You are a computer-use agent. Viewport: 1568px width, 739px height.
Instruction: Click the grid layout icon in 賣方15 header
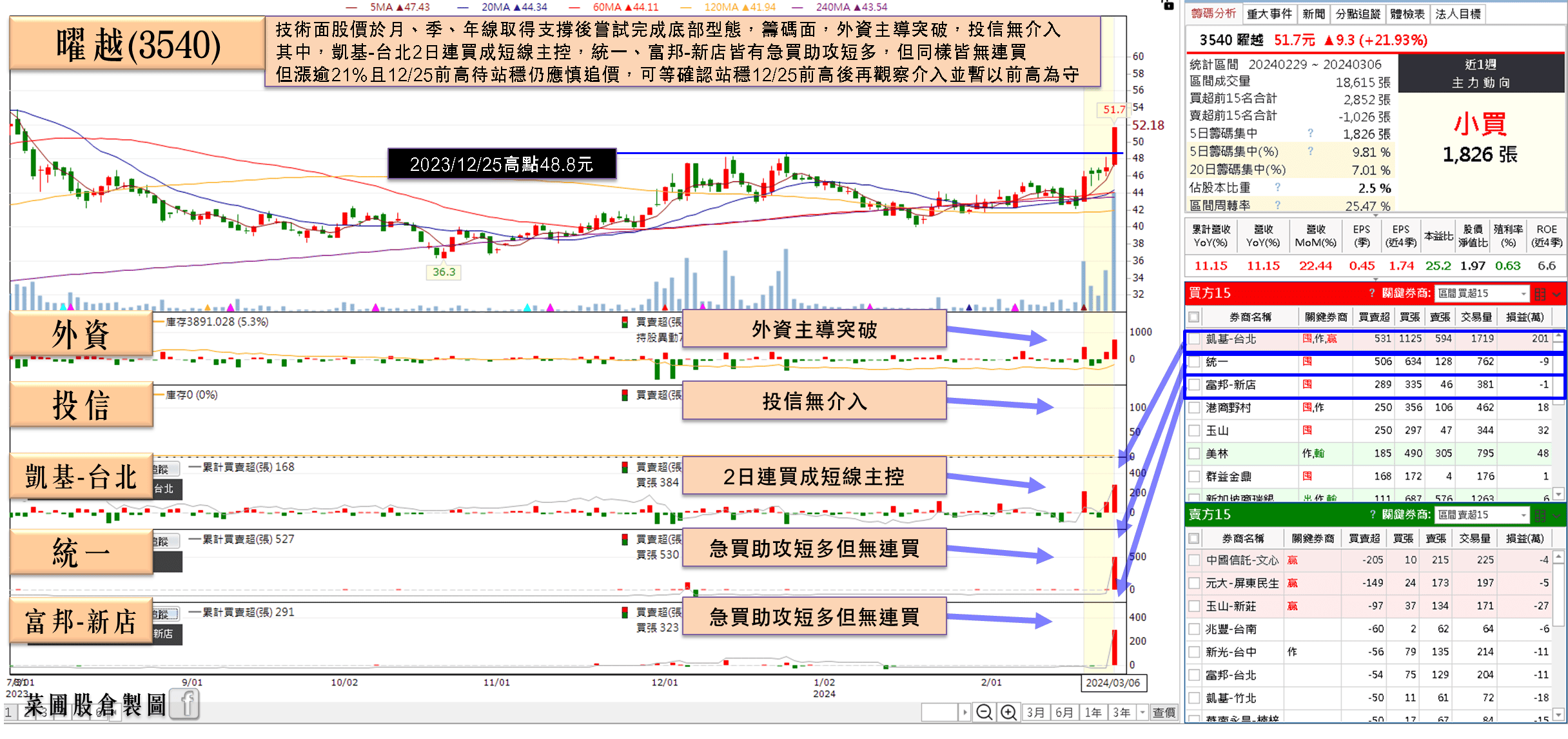pos(1540,515)
